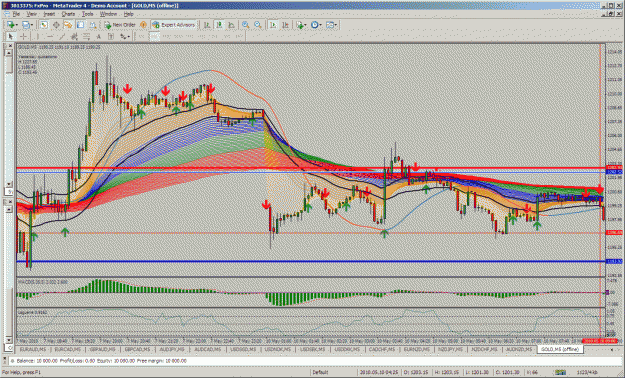The width and height of the screenshot is (625, 378).
Task: Open a new chart with New Chart icon
Action: coord(11,25)
